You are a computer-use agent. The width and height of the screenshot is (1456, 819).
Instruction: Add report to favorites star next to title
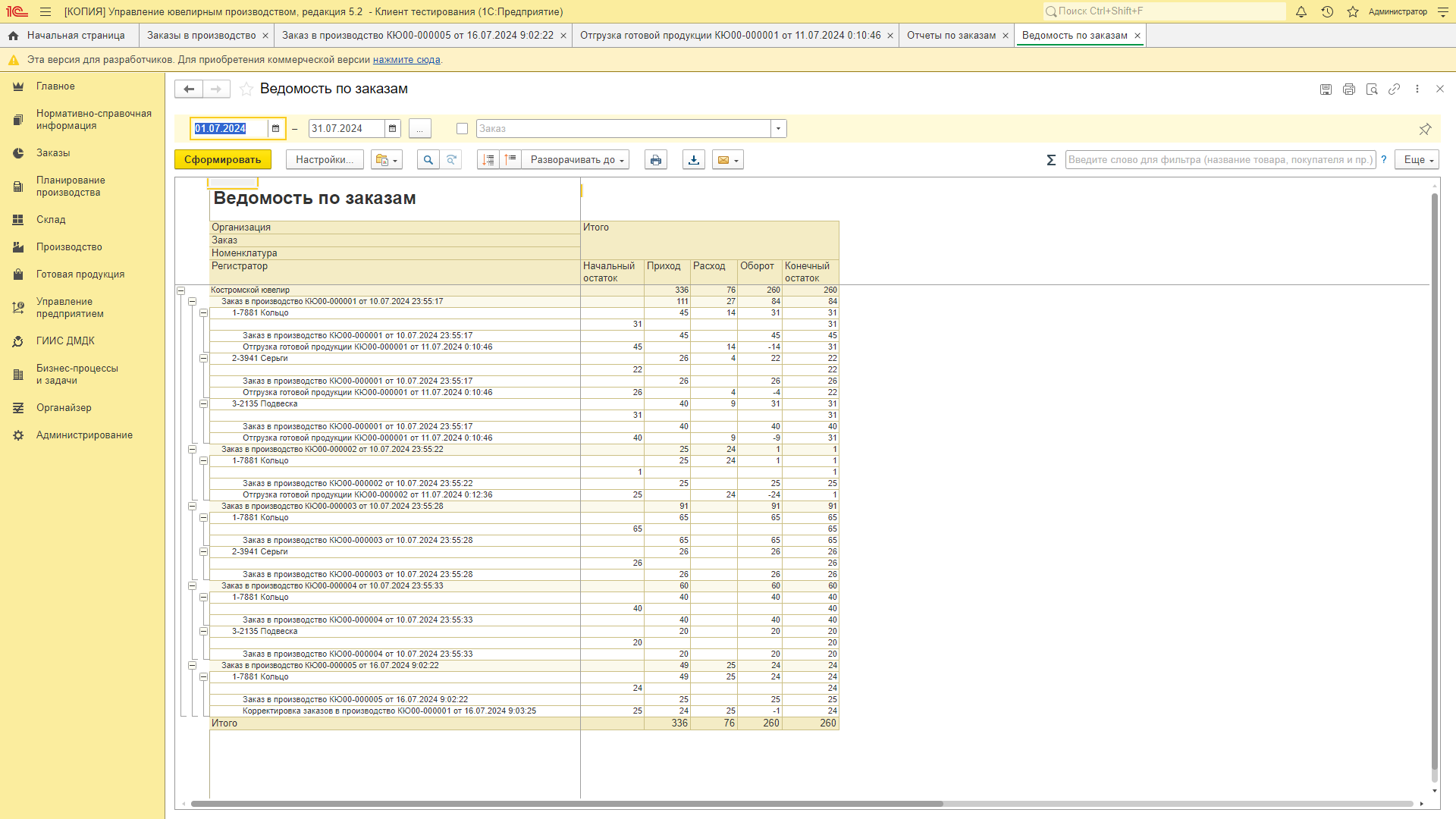pos(246,89)
